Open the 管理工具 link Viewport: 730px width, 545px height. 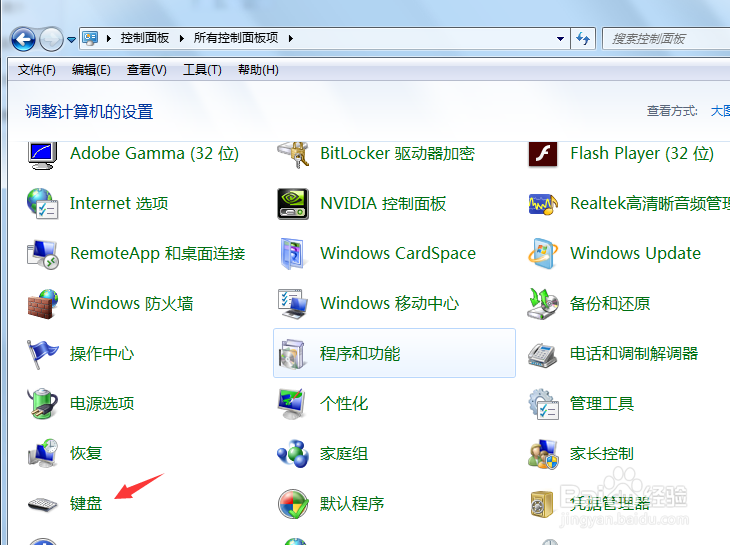602,404
